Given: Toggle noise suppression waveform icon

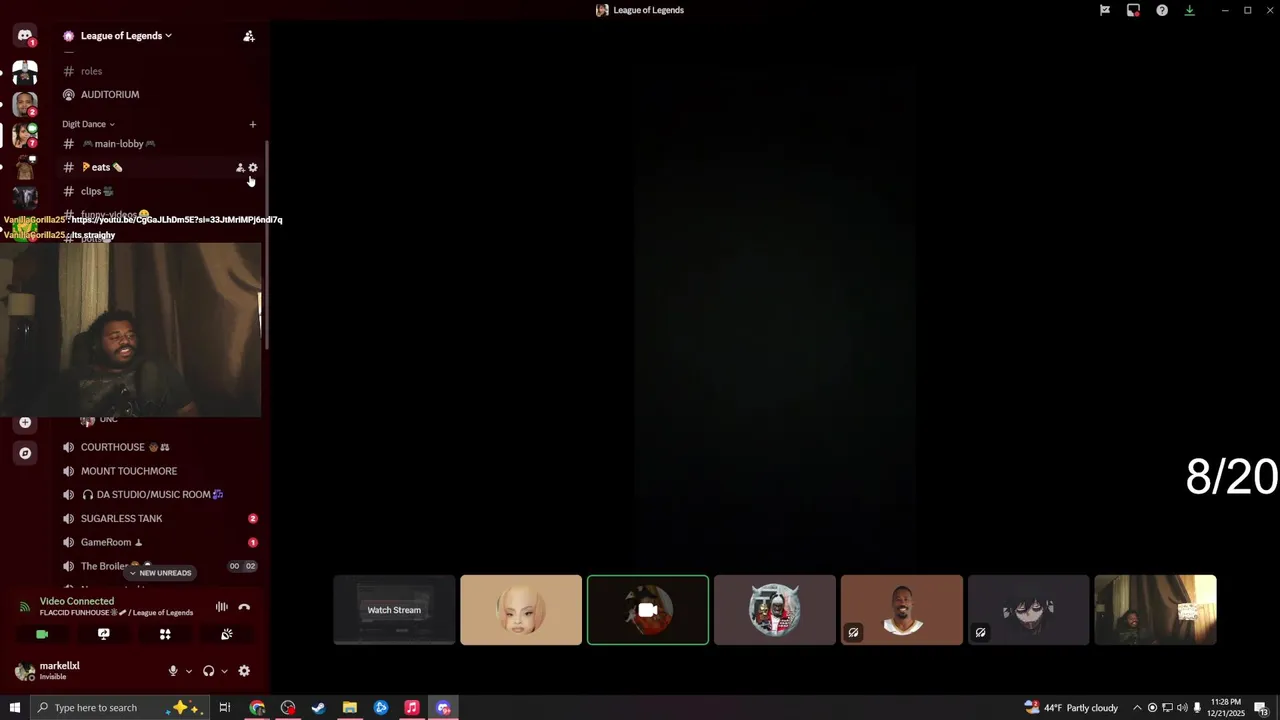Looking at the screenshot, I should pyautogui.click(x=221, y=607).
